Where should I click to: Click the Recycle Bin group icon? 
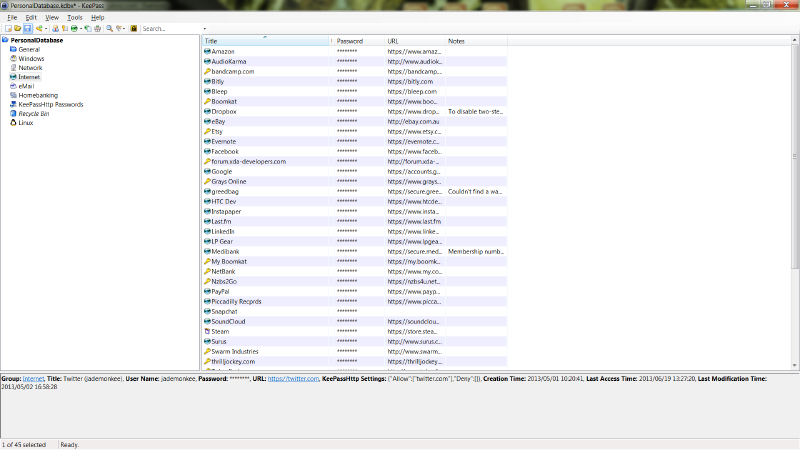tap(13, 114)
